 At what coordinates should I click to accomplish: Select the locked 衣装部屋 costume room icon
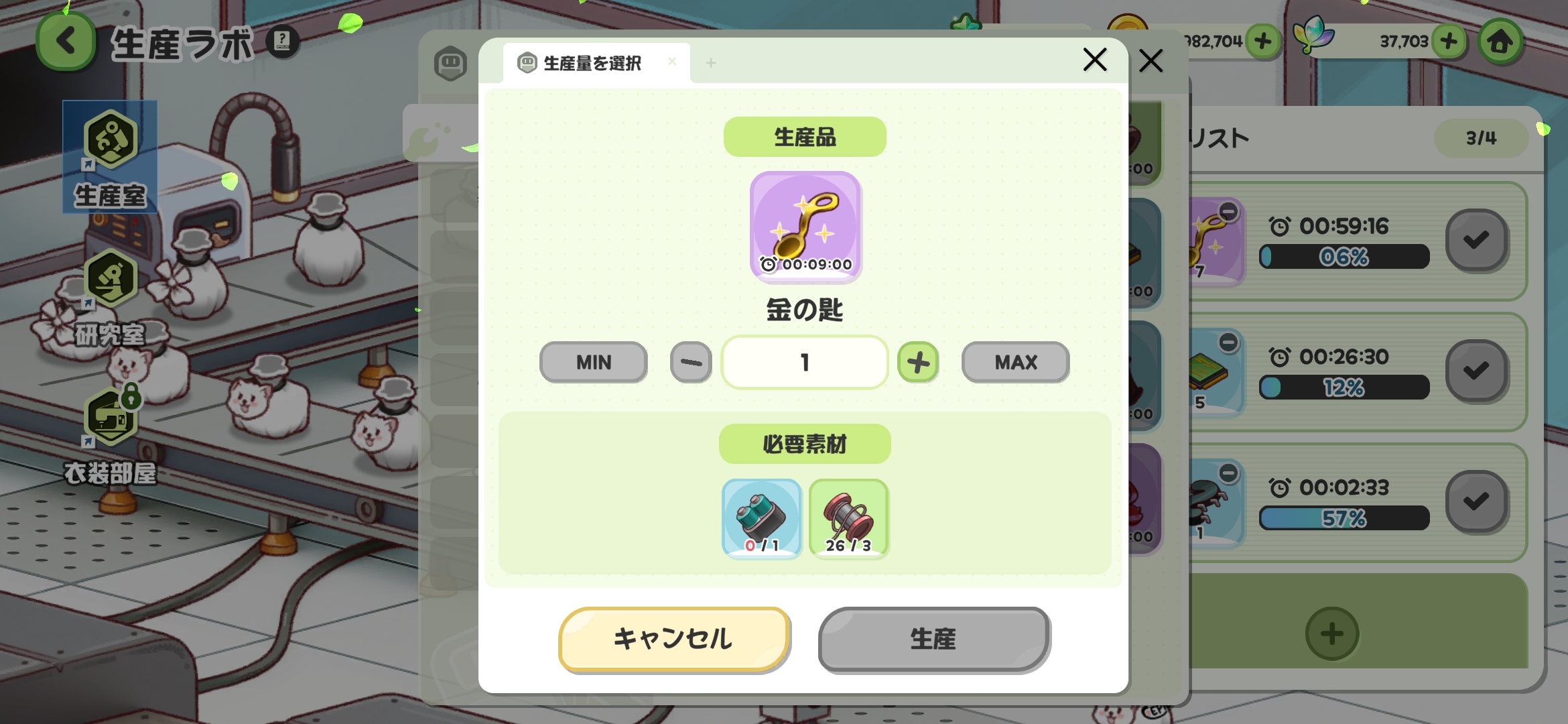pyautogui.click(x=110, y=436)
